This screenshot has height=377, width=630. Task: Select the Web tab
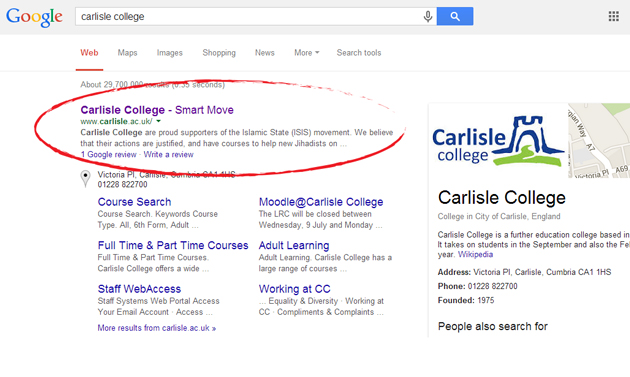coord(89,53)
